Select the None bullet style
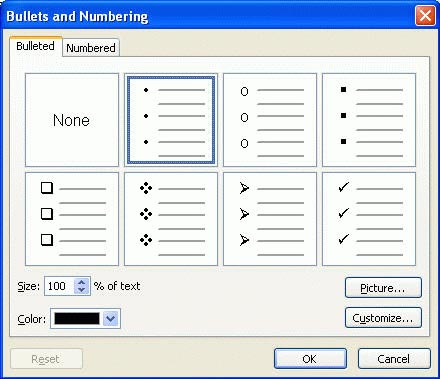This screenshot has height=379, width=440. click(72, 120)
